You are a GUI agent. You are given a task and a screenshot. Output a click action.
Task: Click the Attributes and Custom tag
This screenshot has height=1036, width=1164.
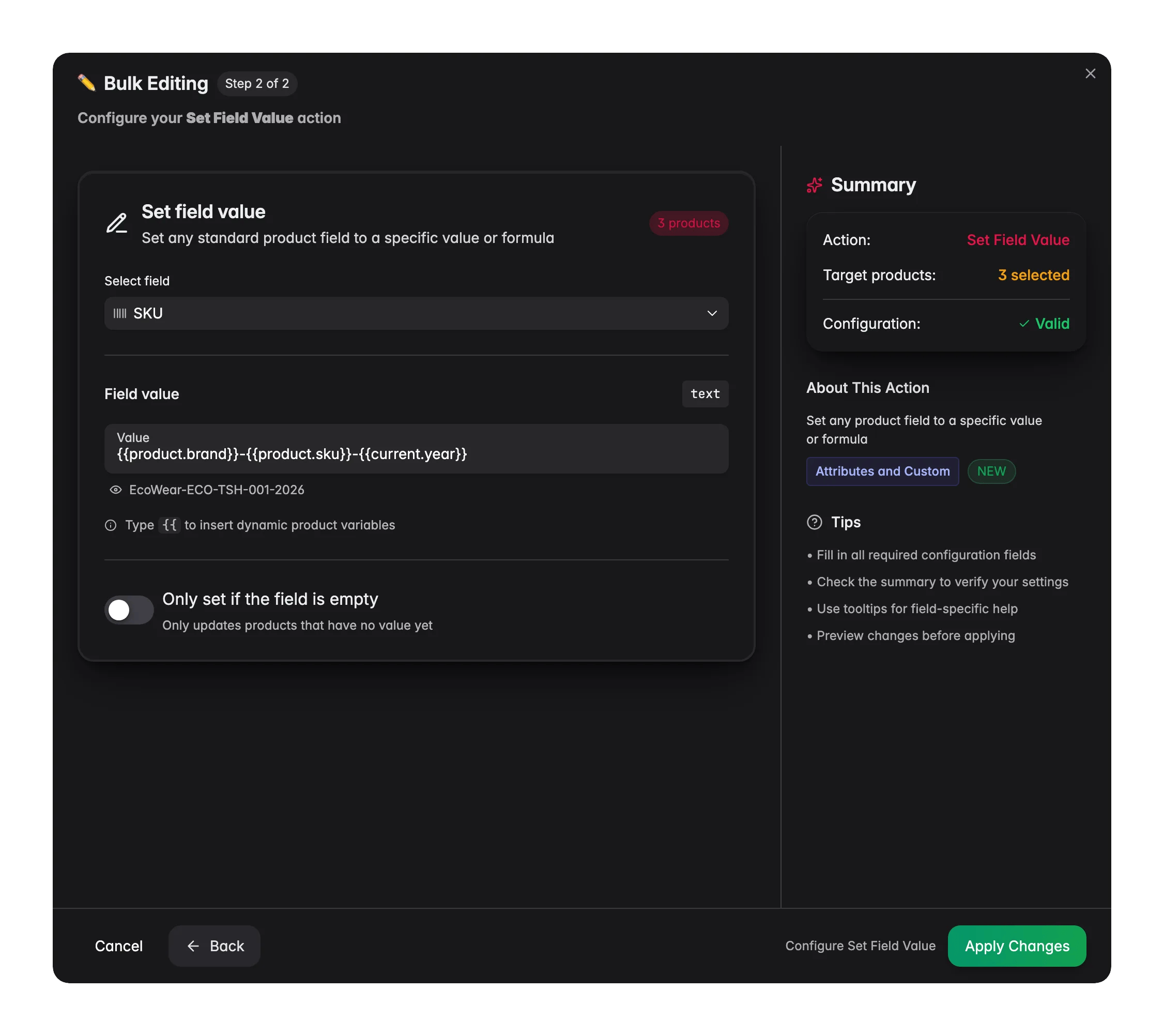point(882,471)
